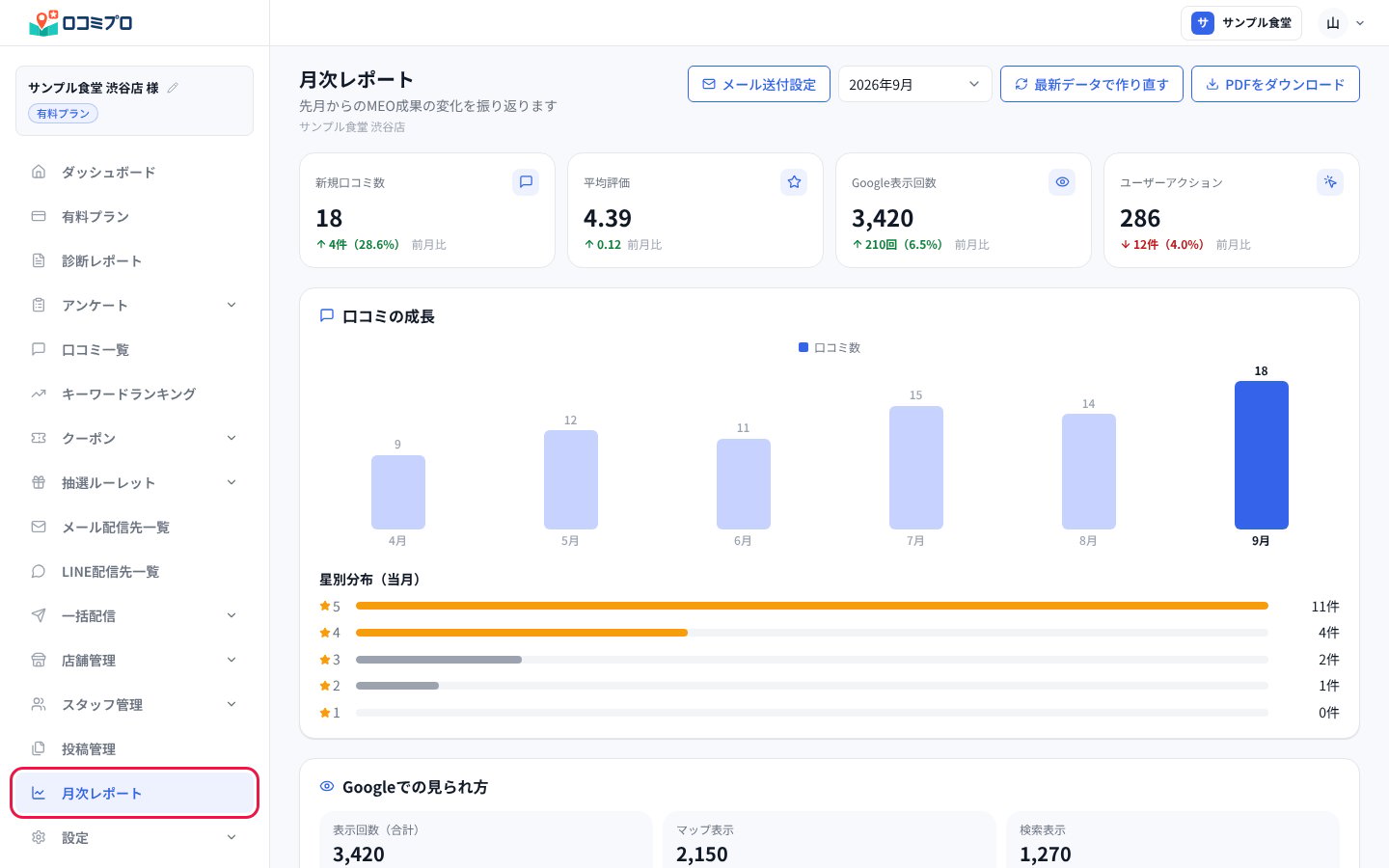Click the ロコミプロ logo
The width and height of the screenshot is (1389, 868).
click(81, 22)
